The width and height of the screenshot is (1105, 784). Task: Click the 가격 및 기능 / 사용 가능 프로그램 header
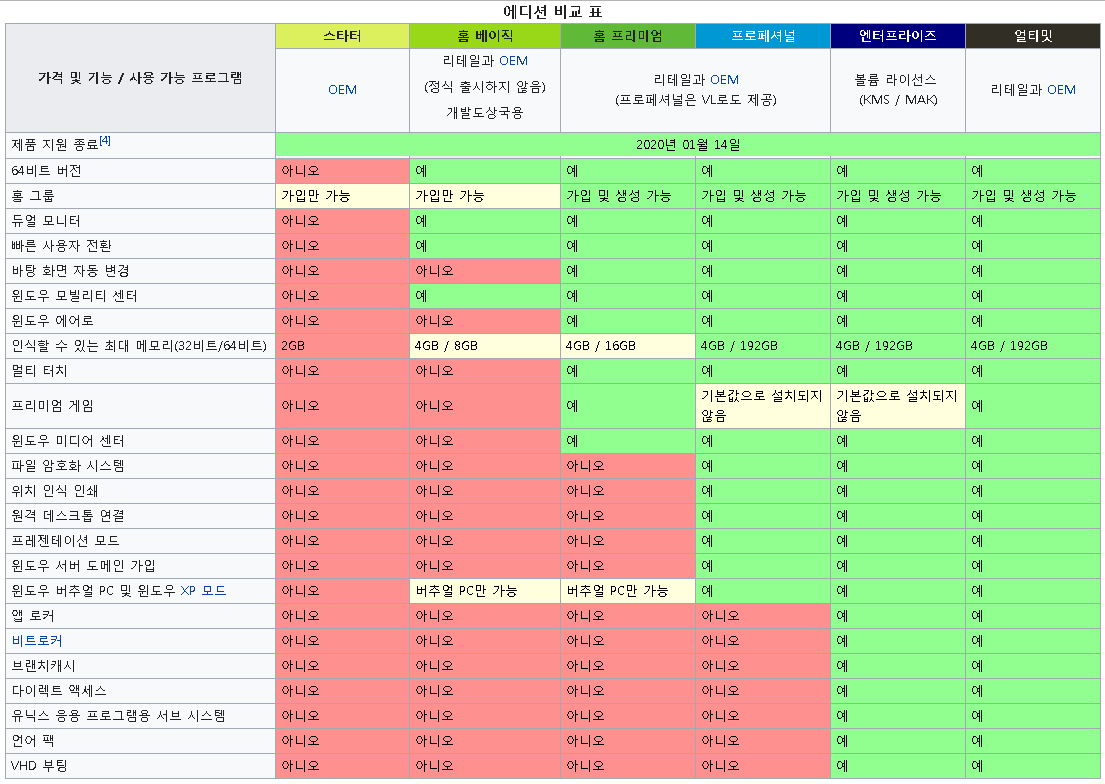(140, 78)
